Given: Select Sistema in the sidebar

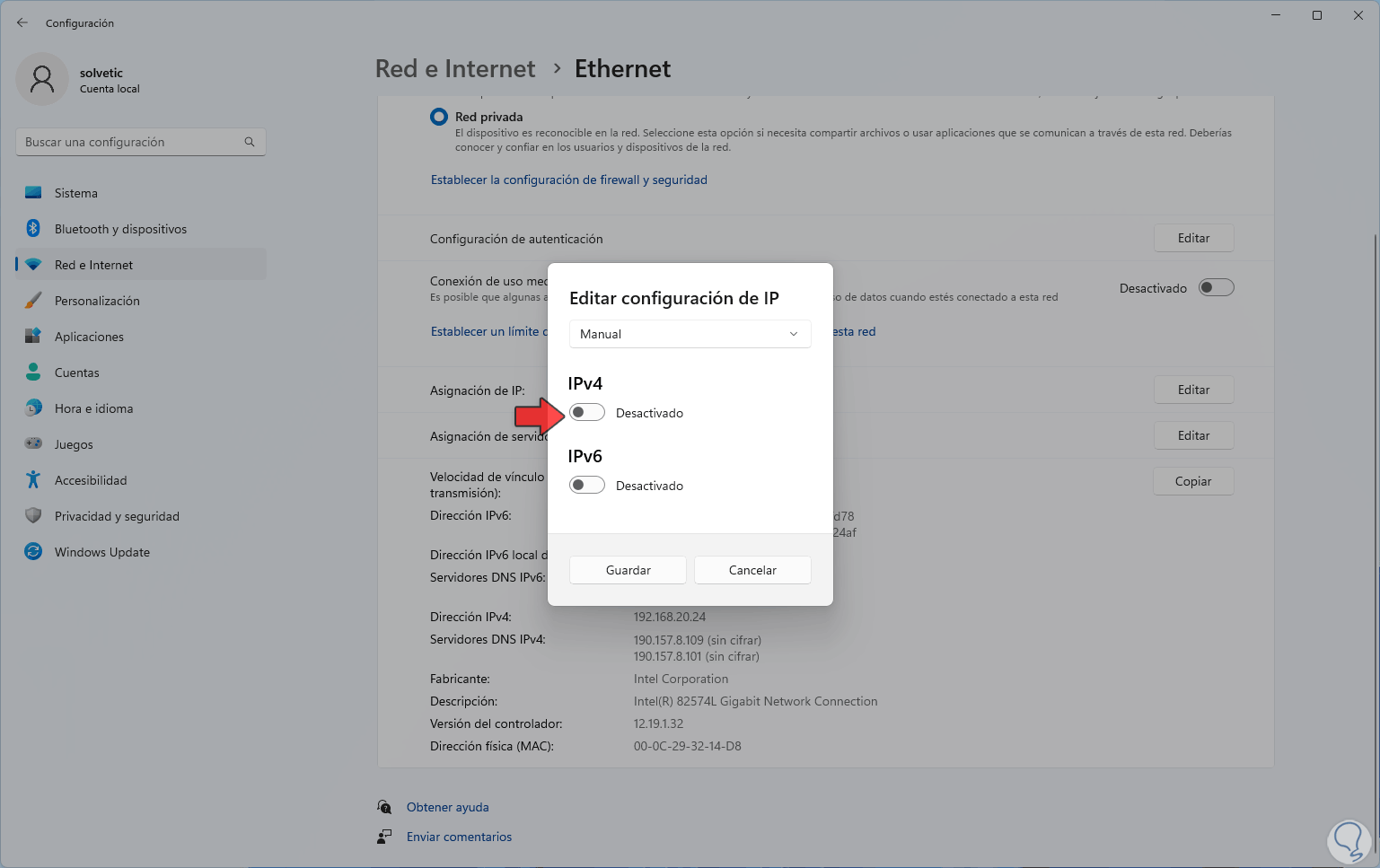Looking at the screenshot, I should (x=76, y=193).
